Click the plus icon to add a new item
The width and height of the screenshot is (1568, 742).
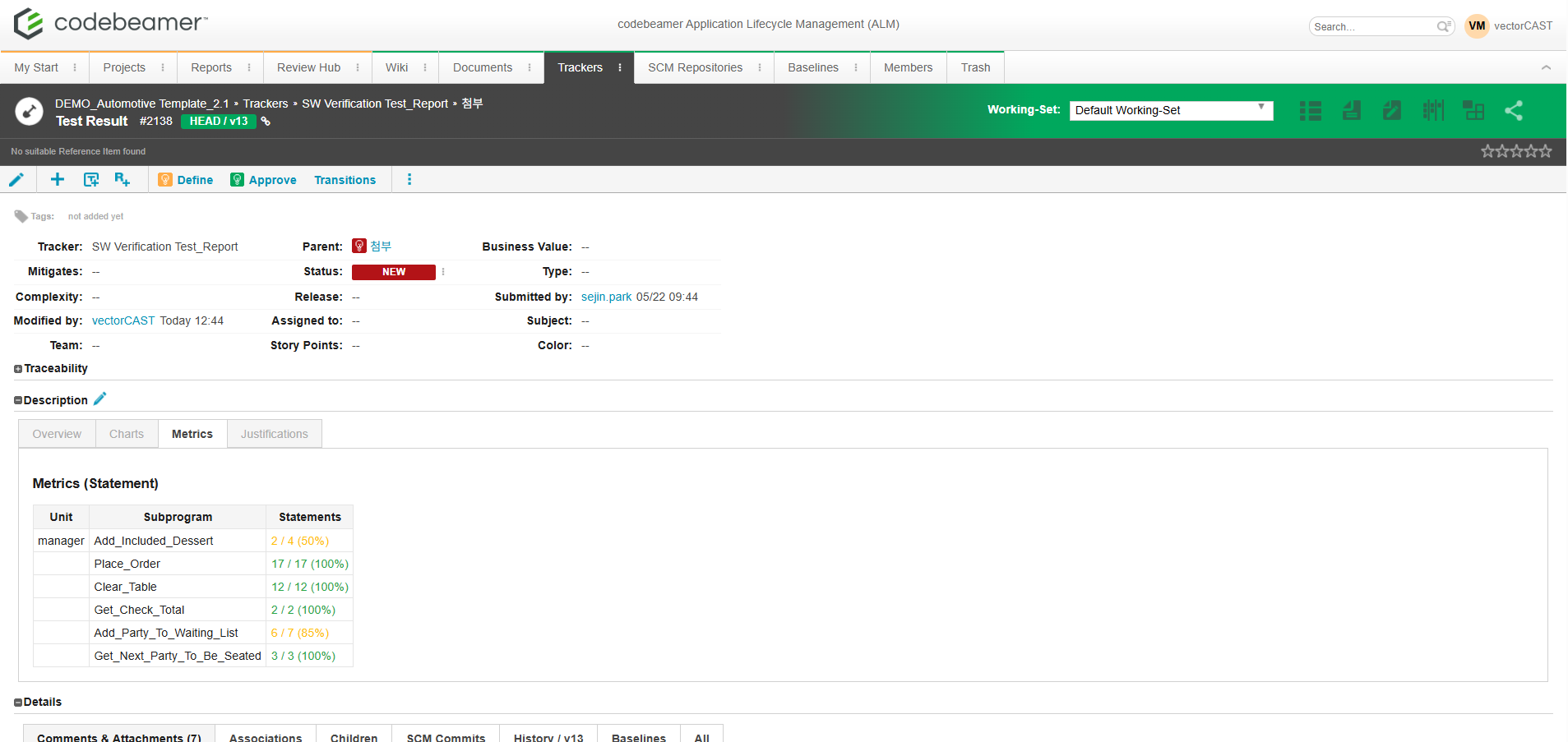pos(57,179)
